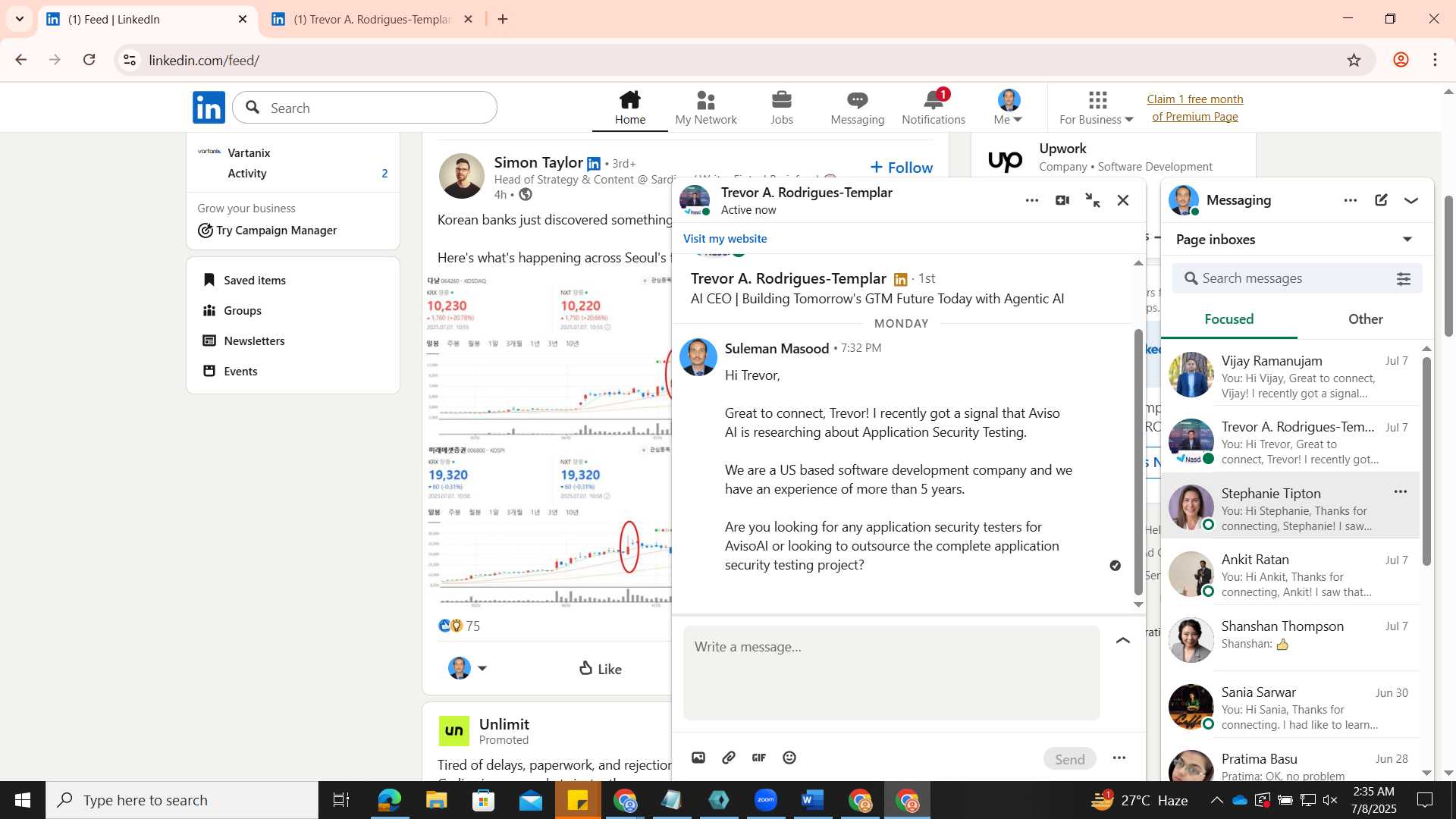Click the LinkedIn Search field
The width and height of the screenshot is (1456, 819).
point(365,108)
